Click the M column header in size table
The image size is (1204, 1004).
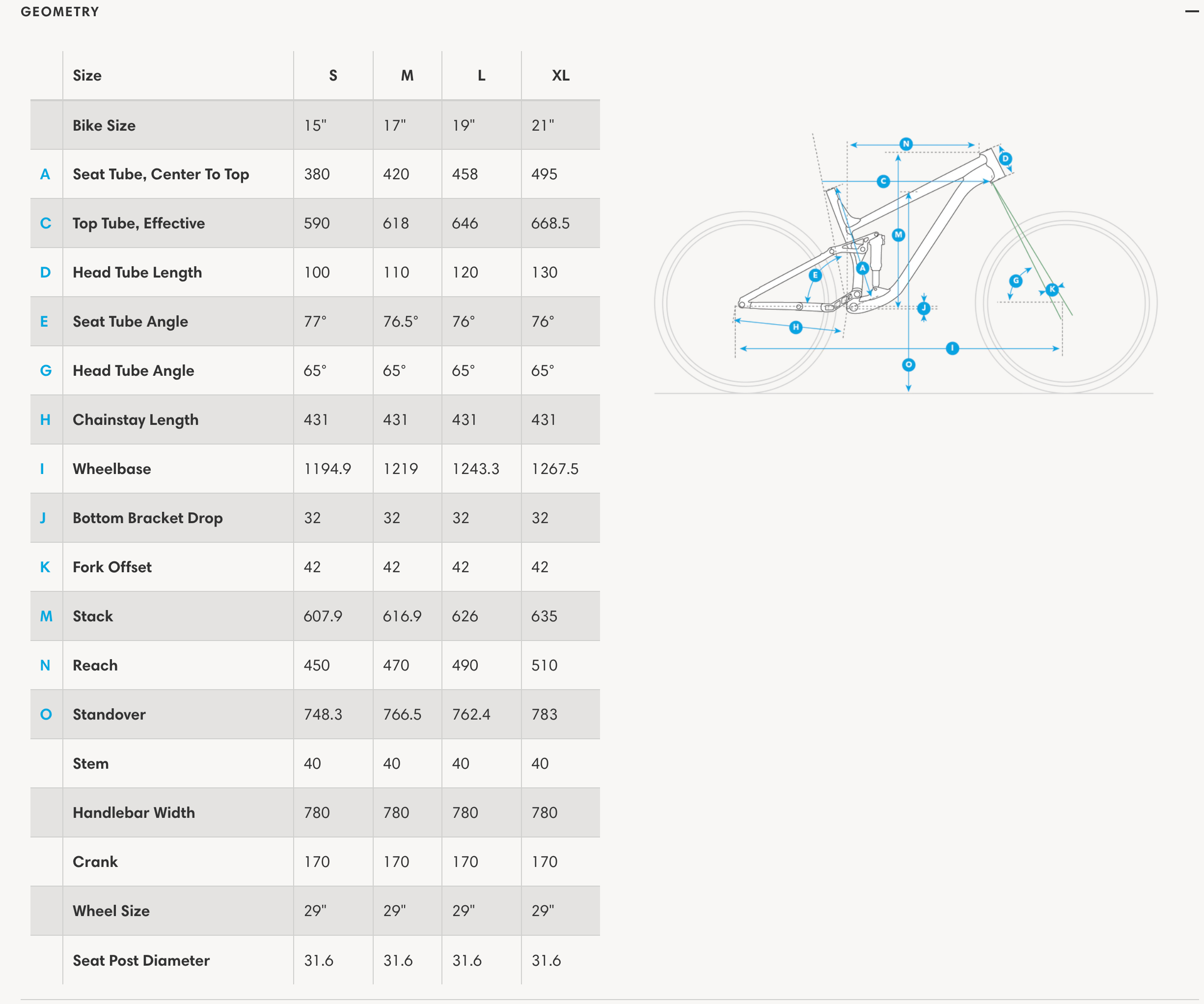[407, 76]
